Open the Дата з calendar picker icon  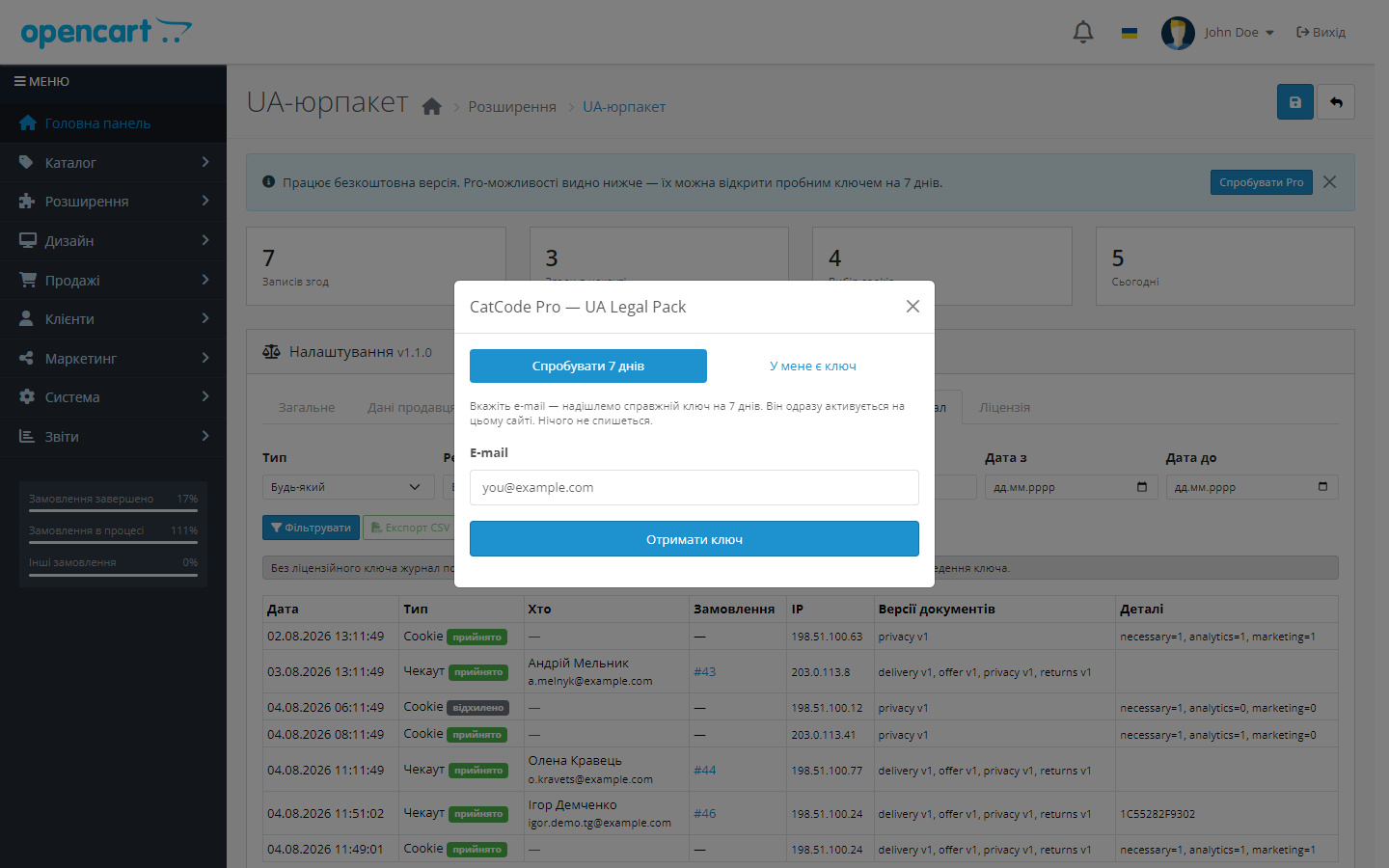[1142, 487]
